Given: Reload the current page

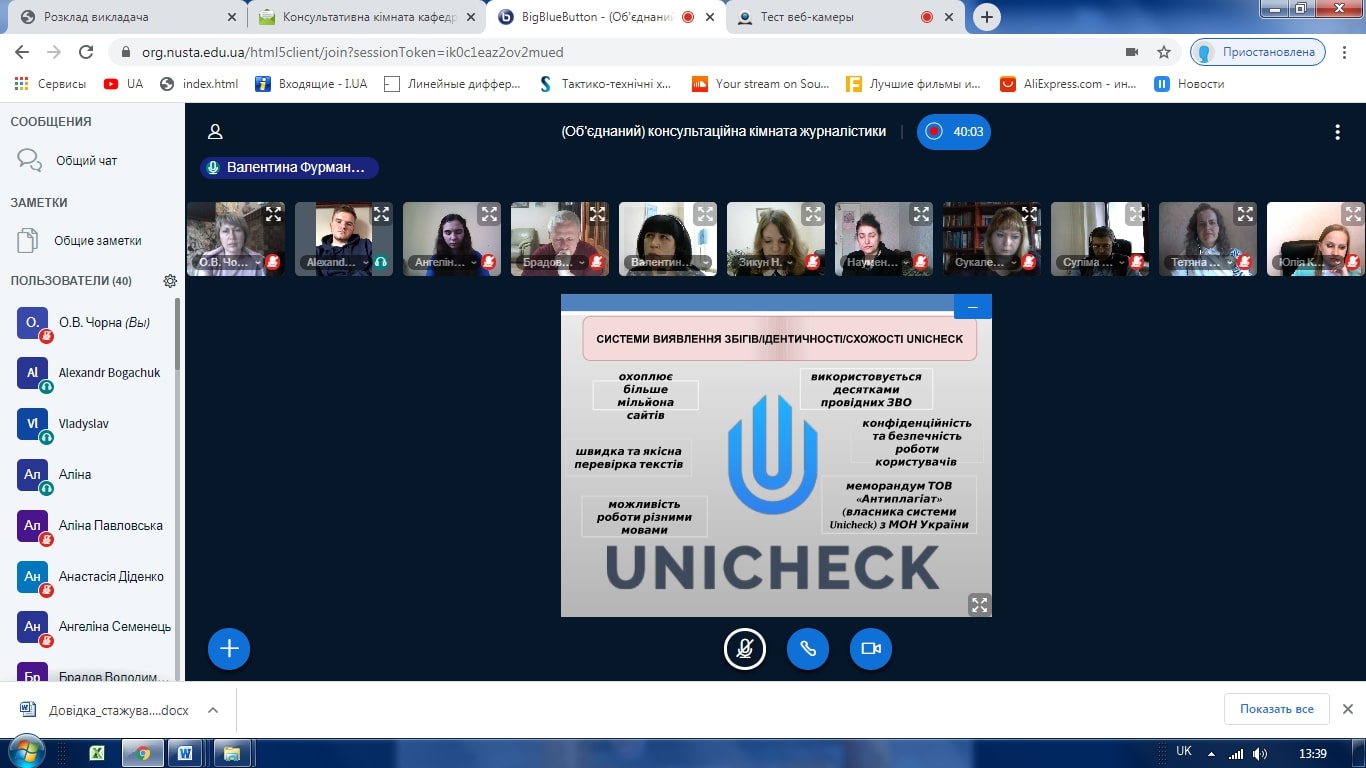Looking at the screenshot, I should [86, 52].
